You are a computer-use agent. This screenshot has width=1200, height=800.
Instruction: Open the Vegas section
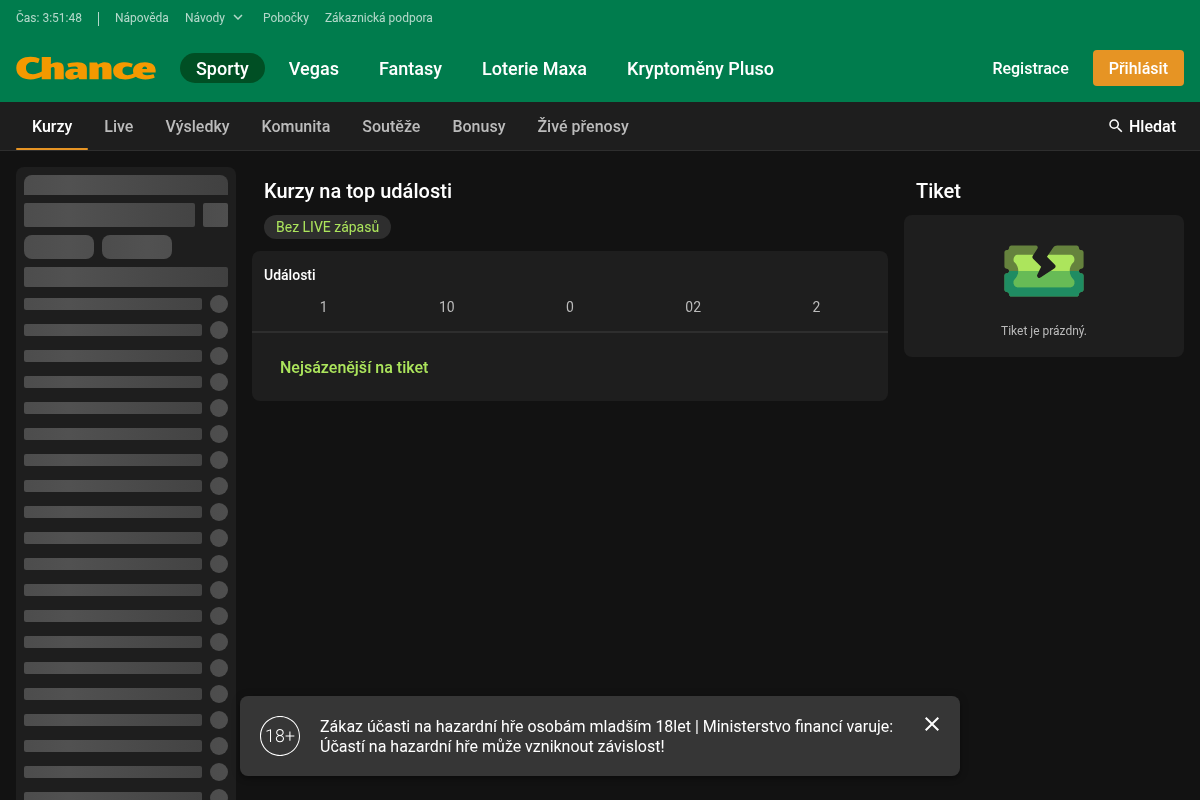[314, 69]
